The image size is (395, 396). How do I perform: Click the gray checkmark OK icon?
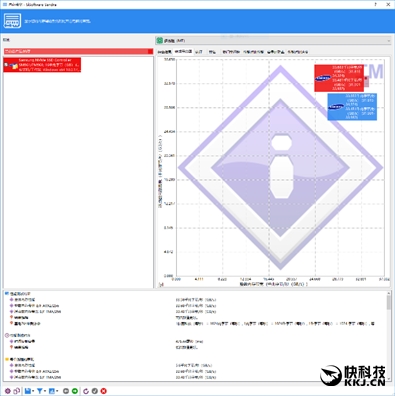[x=95, y=391]
